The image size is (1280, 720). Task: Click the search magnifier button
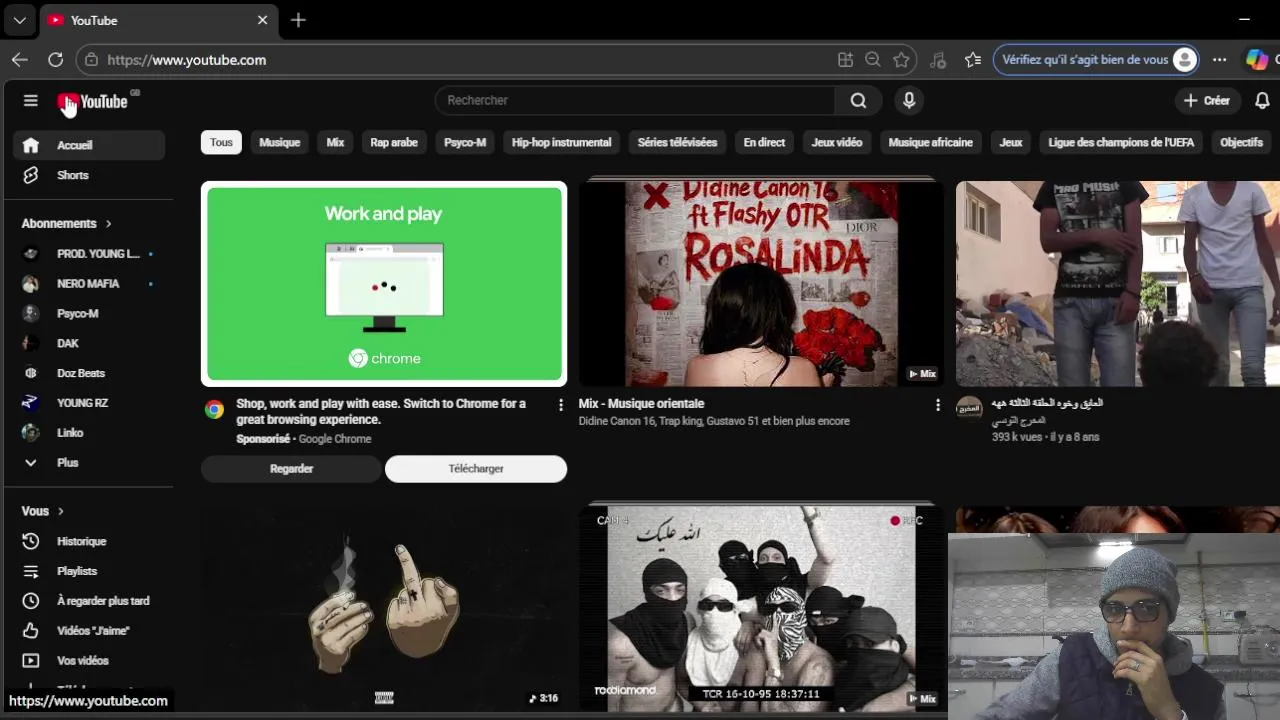(x=858, y=100)
